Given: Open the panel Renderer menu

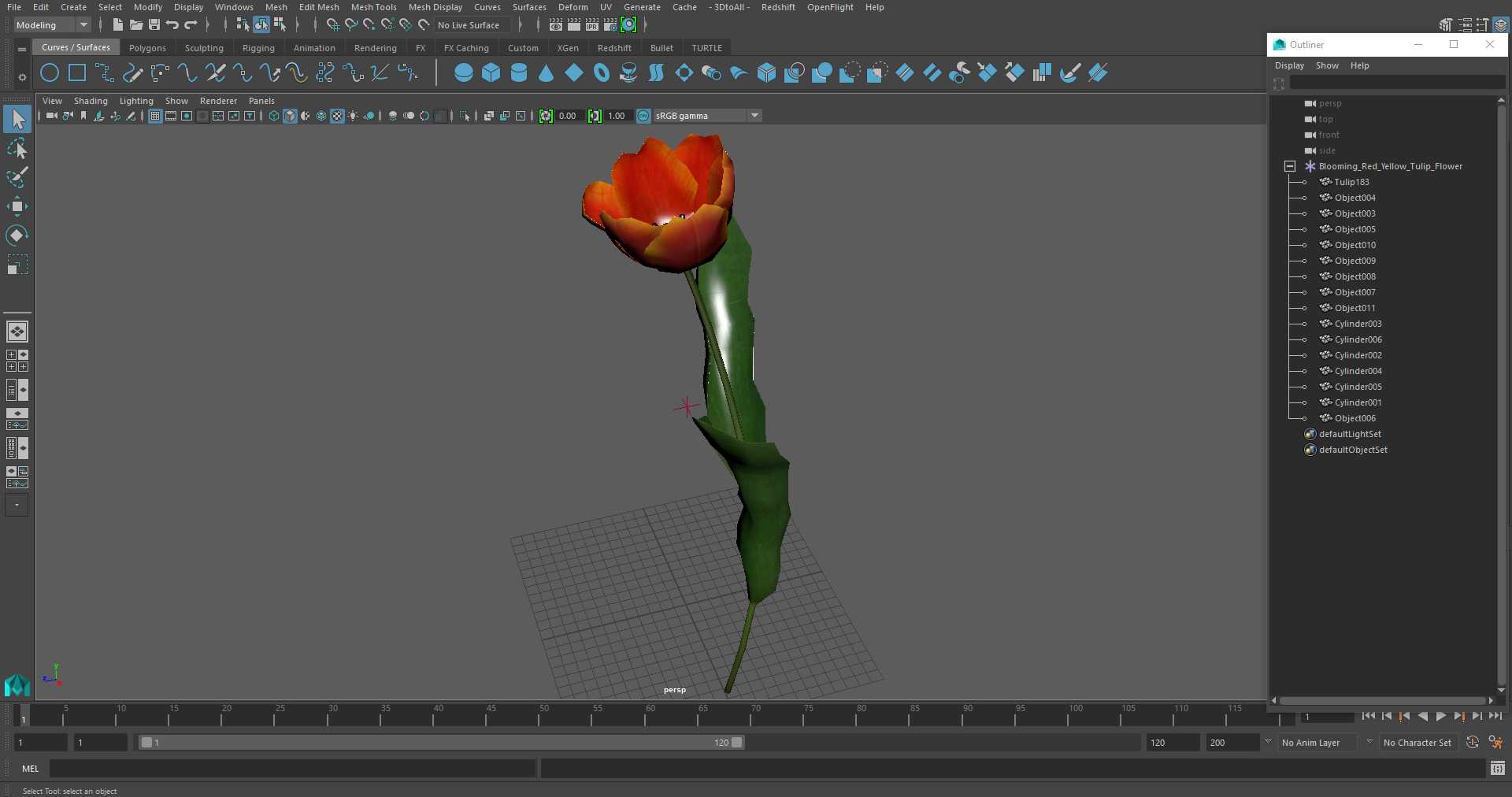Looking at the screenshot, I should click(218, 101).
